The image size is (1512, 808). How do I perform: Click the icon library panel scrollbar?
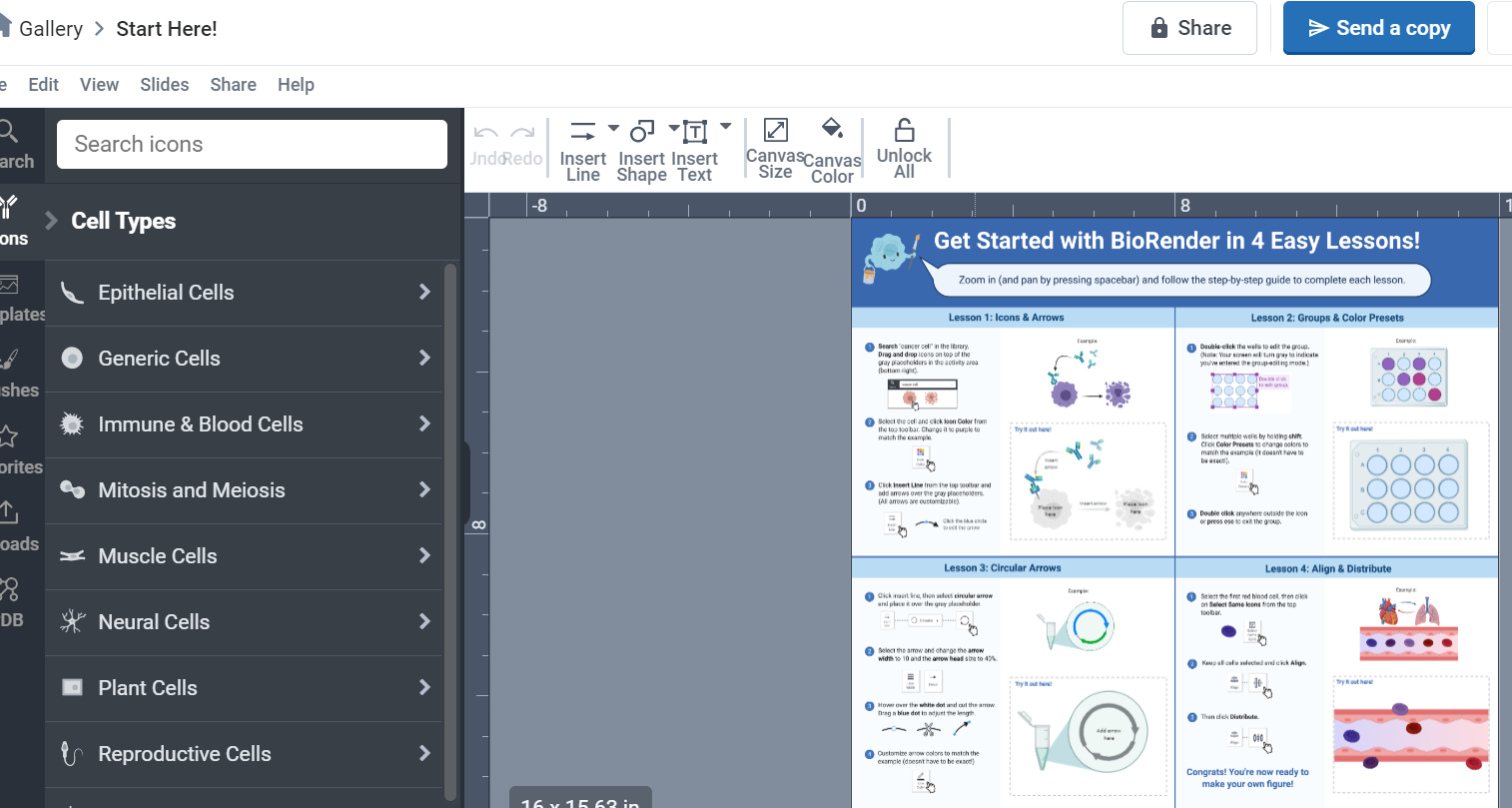[x=450, y=529]
